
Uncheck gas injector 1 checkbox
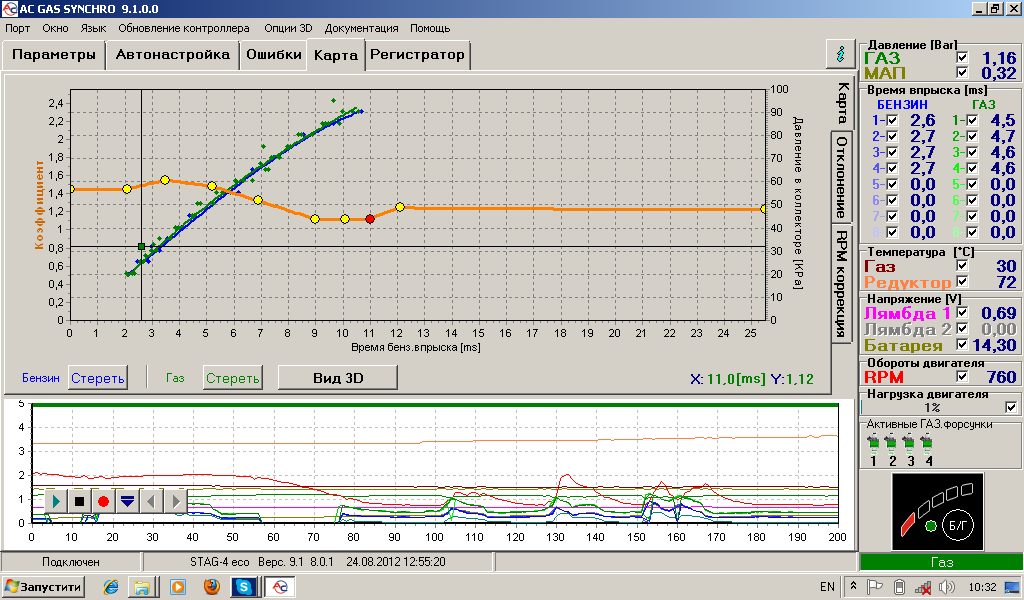(972, 120)
